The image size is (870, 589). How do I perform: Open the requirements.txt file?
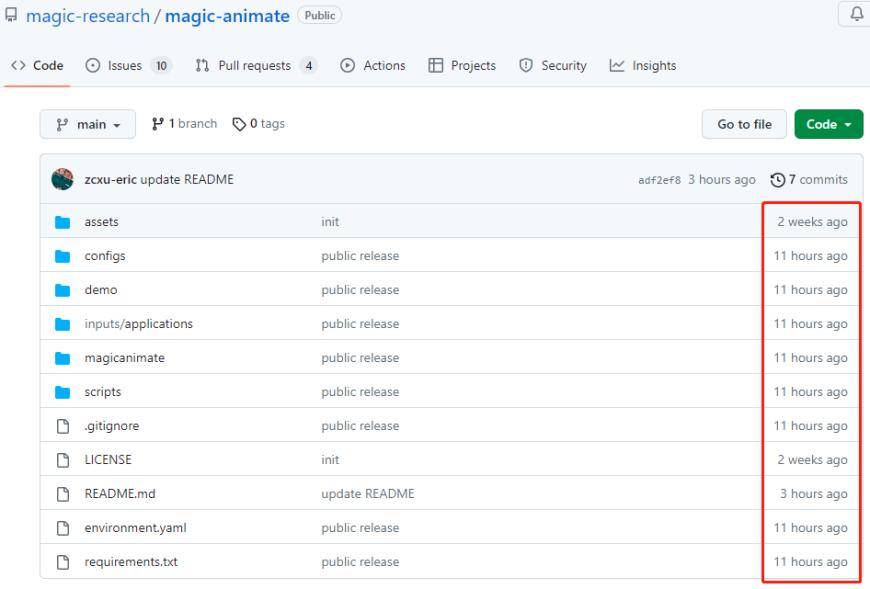(130, 562)
